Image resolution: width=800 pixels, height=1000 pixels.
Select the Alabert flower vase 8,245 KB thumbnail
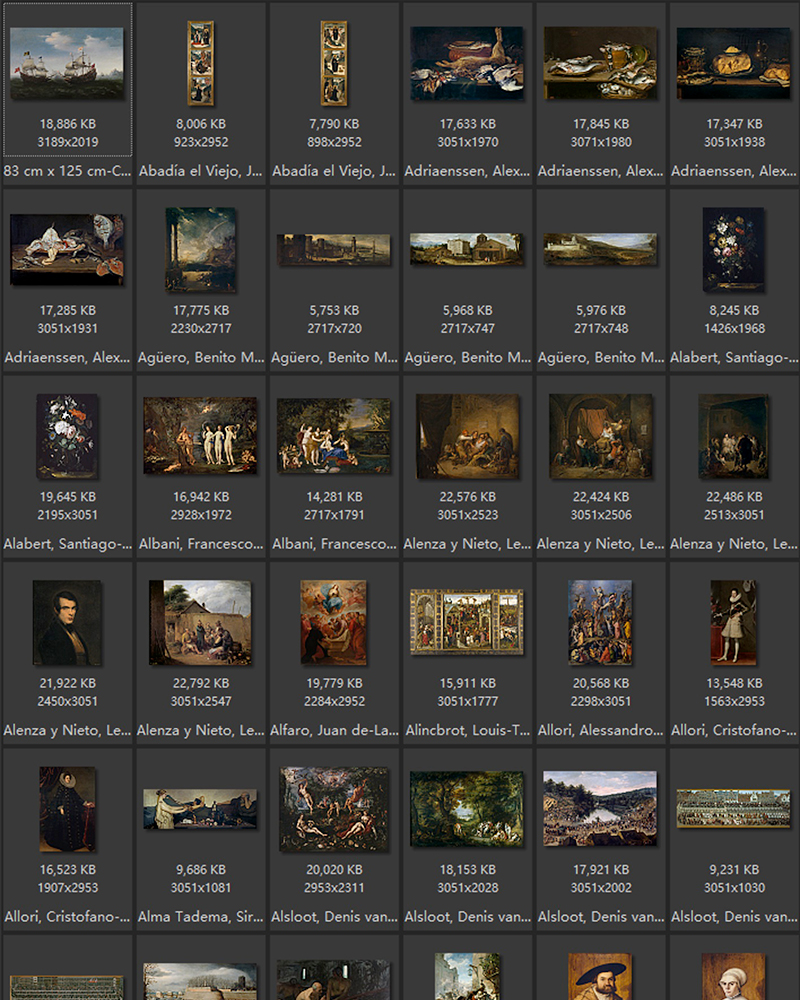(733, 250)
